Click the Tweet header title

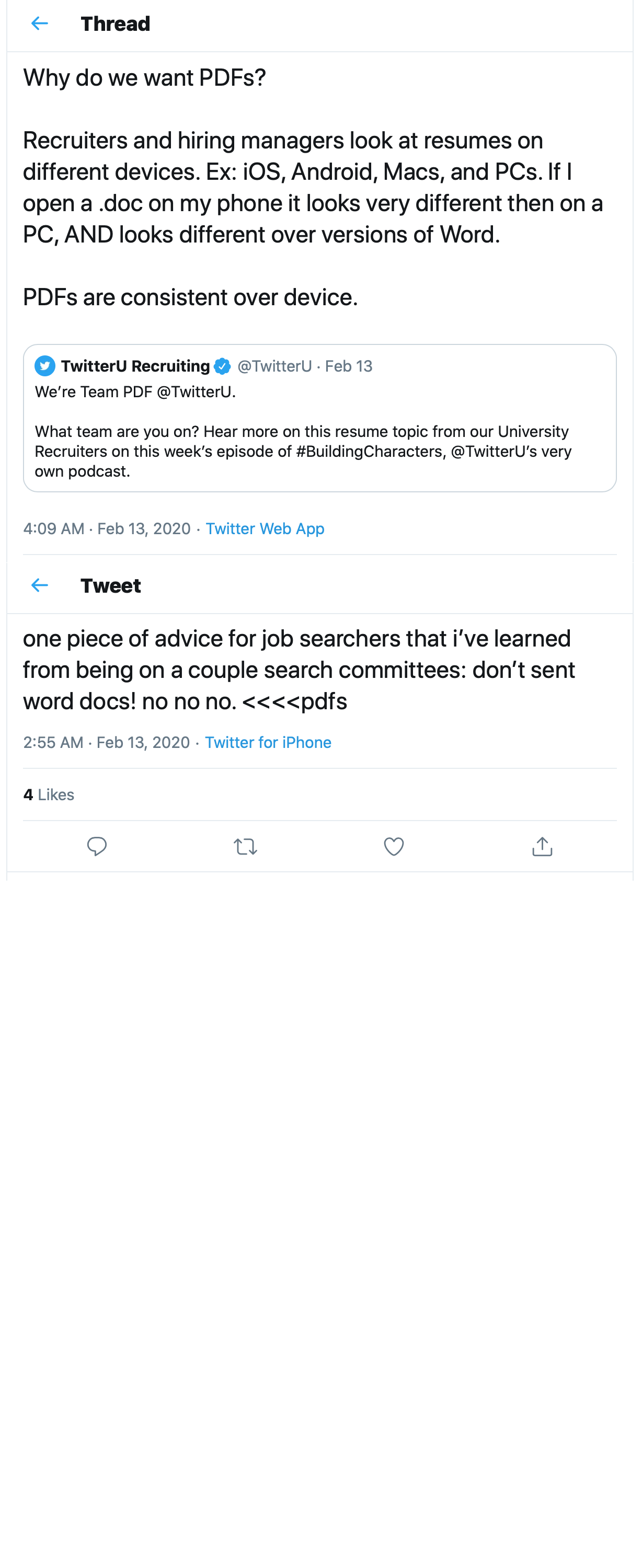(110, 585)
